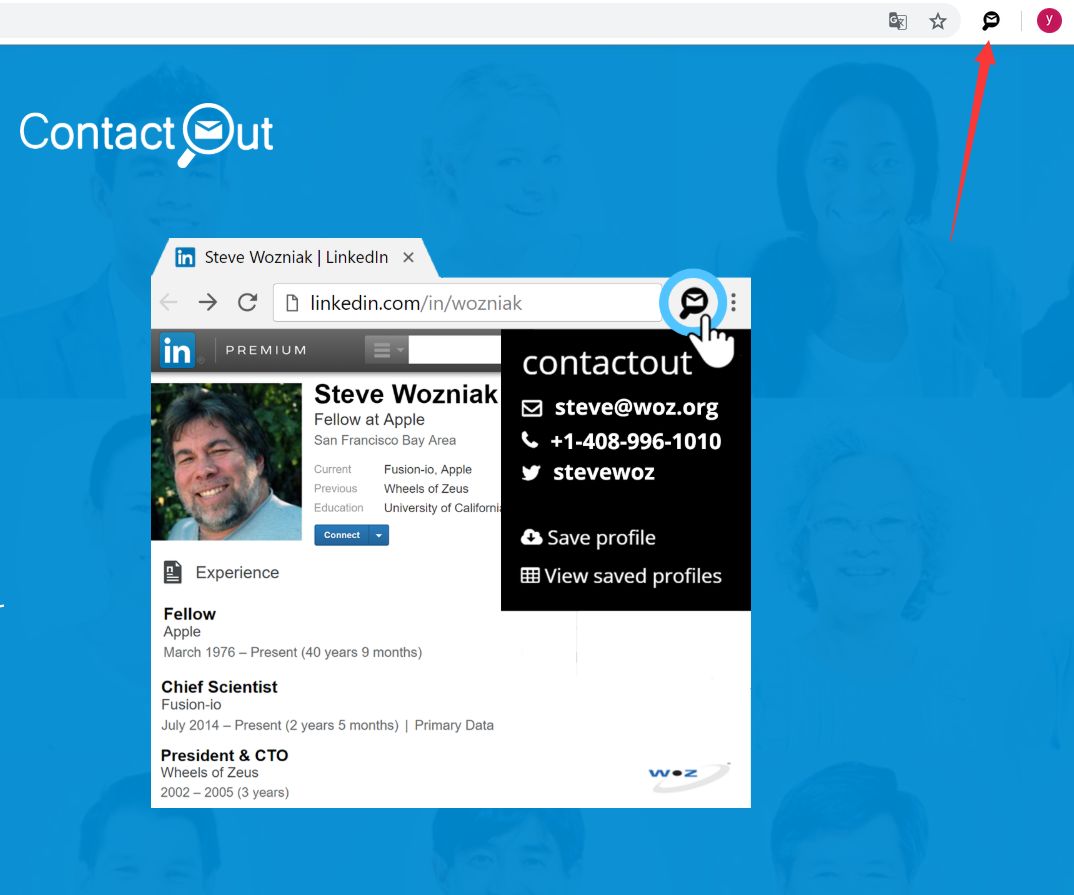Viewport: 1074px width, 895px height.
Task: Click the ContactOut logo on the blue banner
Action: coord(146,134)
